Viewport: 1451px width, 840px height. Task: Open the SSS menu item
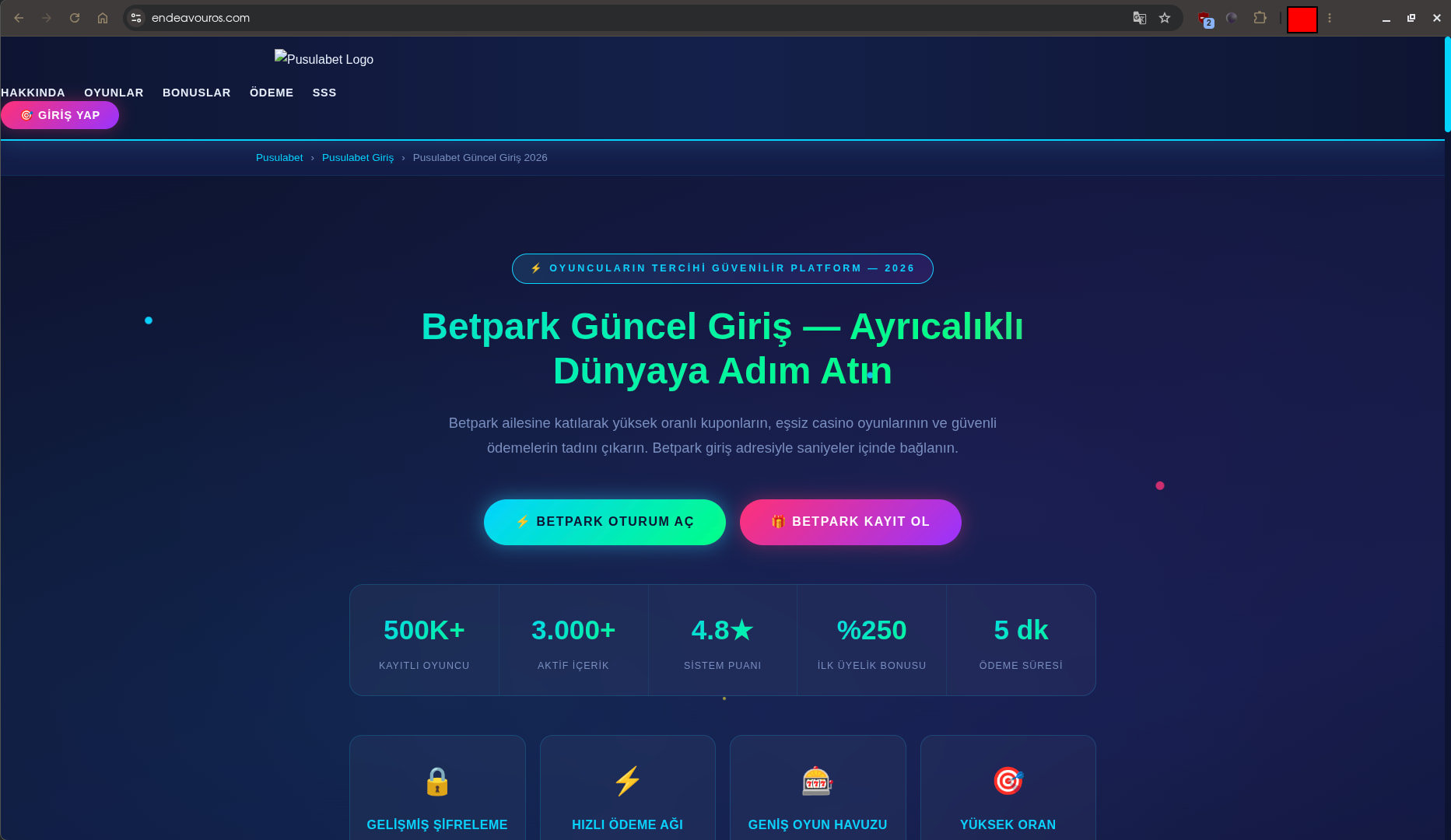coord(324,93)
